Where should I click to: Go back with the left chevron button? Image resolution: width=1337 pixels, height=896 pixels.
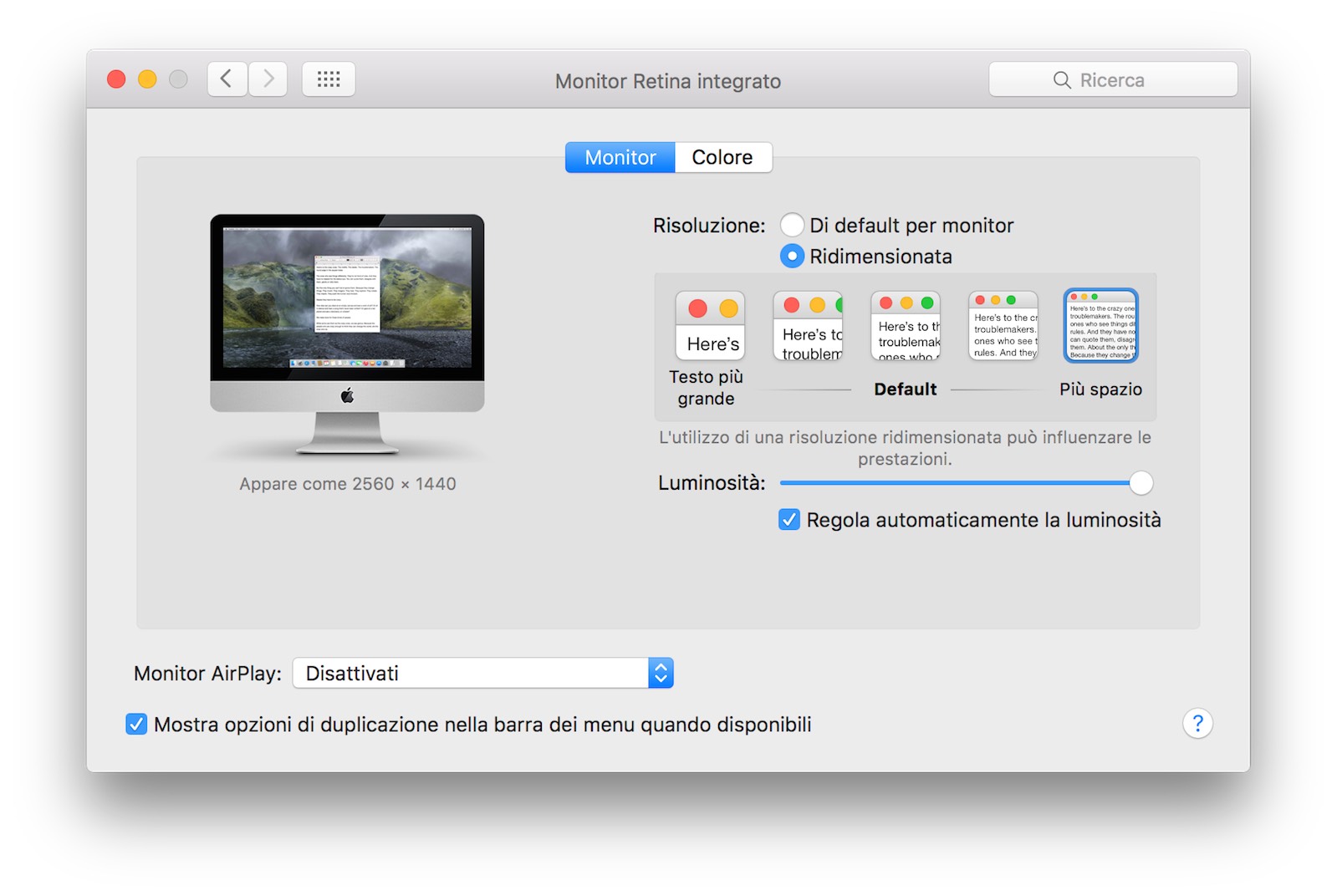(x=227, y=79)
